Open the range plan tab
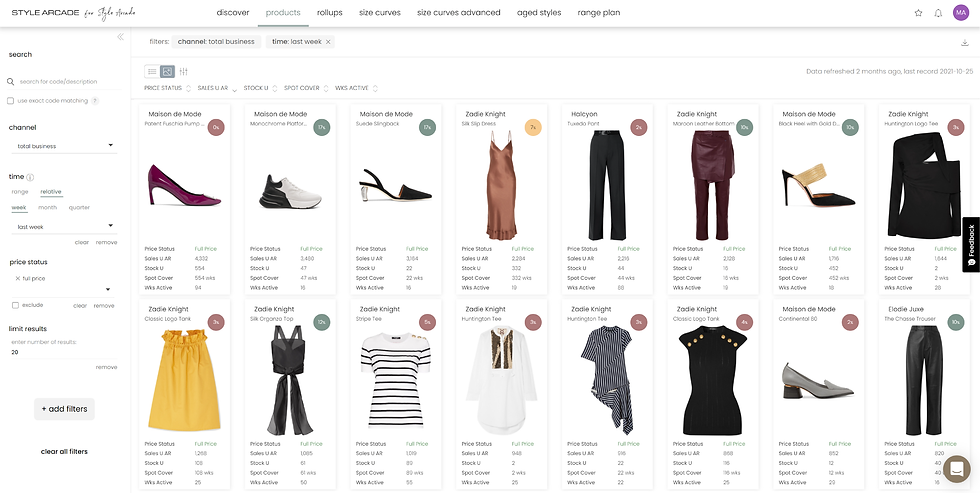Image resolution: width=980 pixels, height=493 pixels. coord(599,12)
